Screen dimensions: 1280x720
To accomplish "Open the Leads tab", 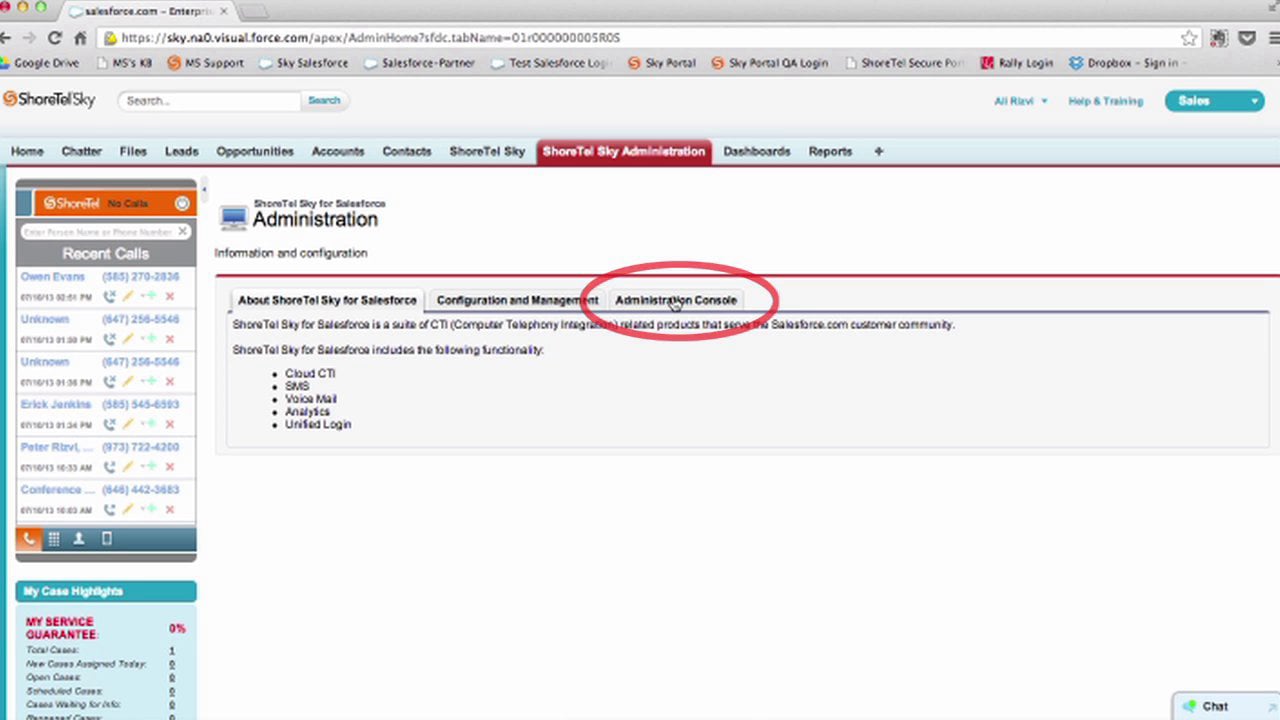I will click(x=181, y=152).
